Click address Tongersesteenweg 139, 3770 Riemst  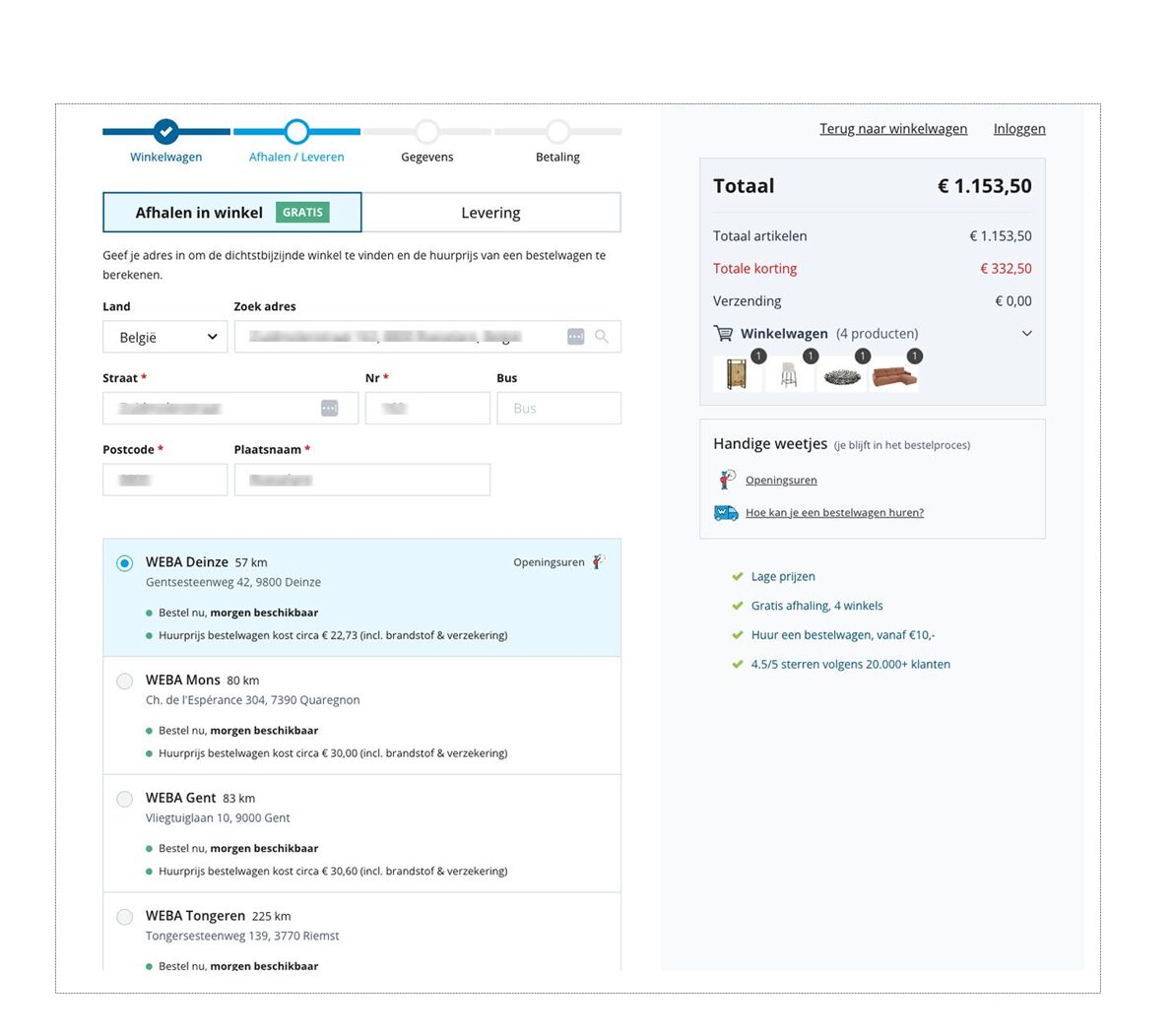(242, 936)
